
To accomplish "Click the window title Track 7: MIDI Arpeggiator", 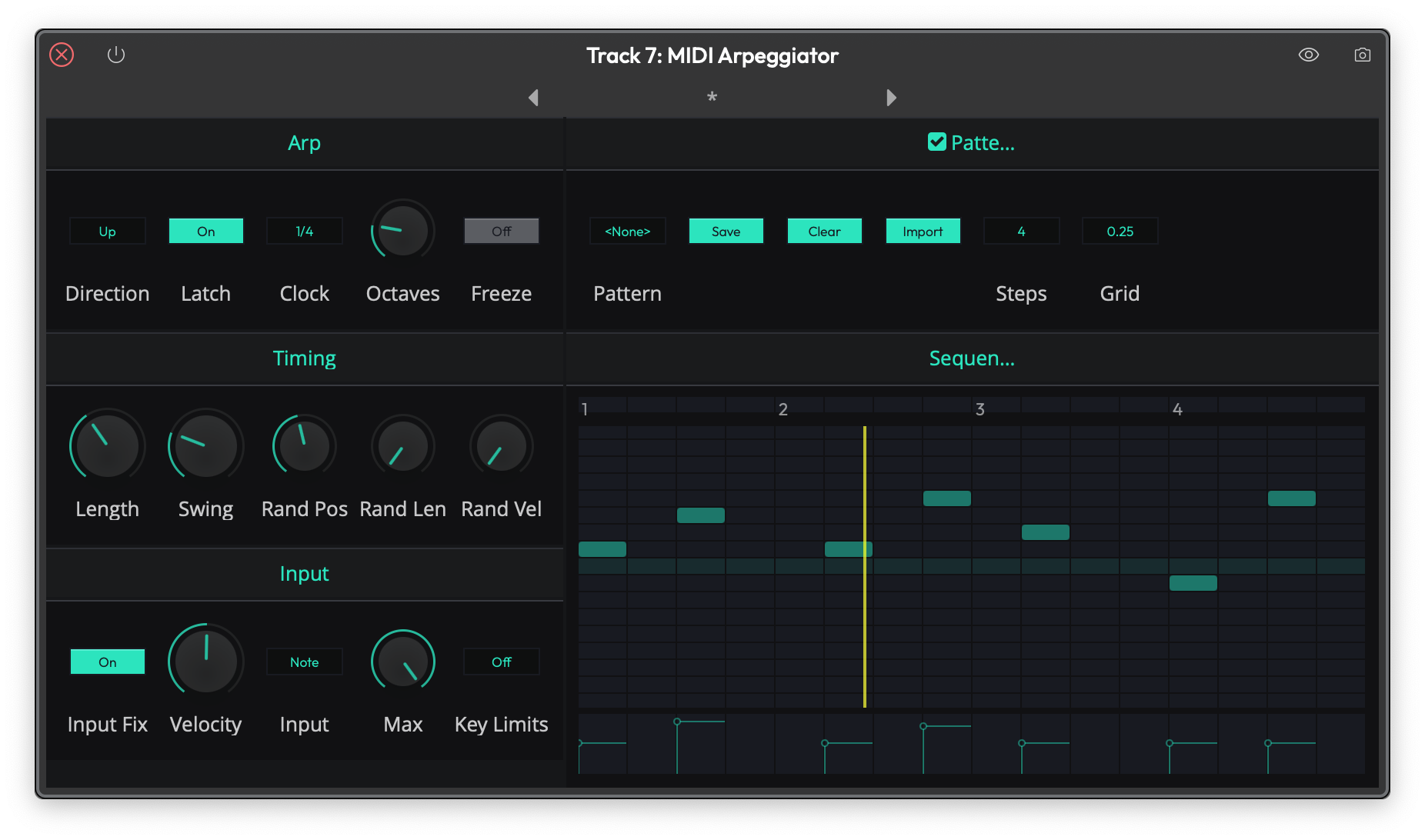I will point(712,55).
